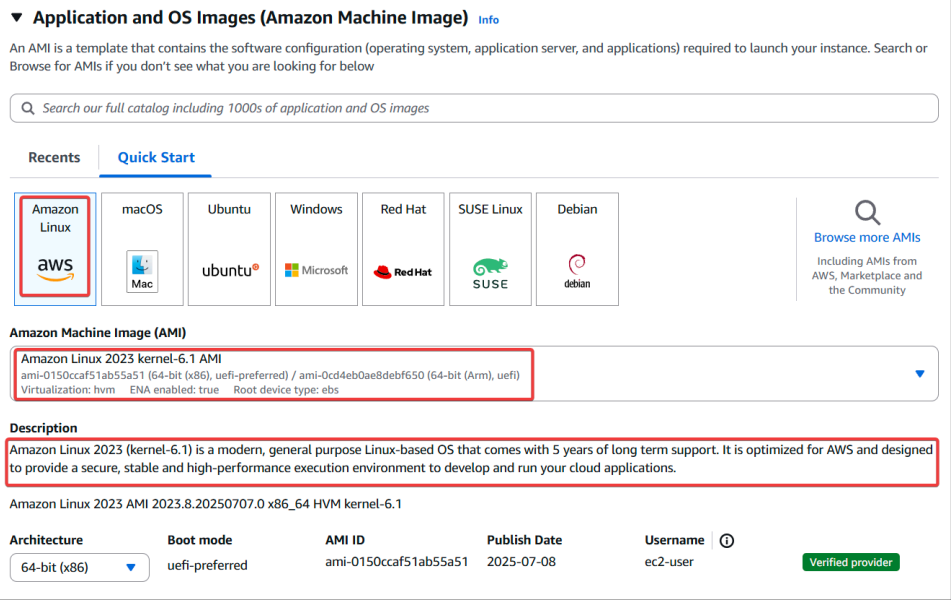Click the search magnifier icon in catalog box
Viewport: 951px width, 600px height.
point(28,108)
